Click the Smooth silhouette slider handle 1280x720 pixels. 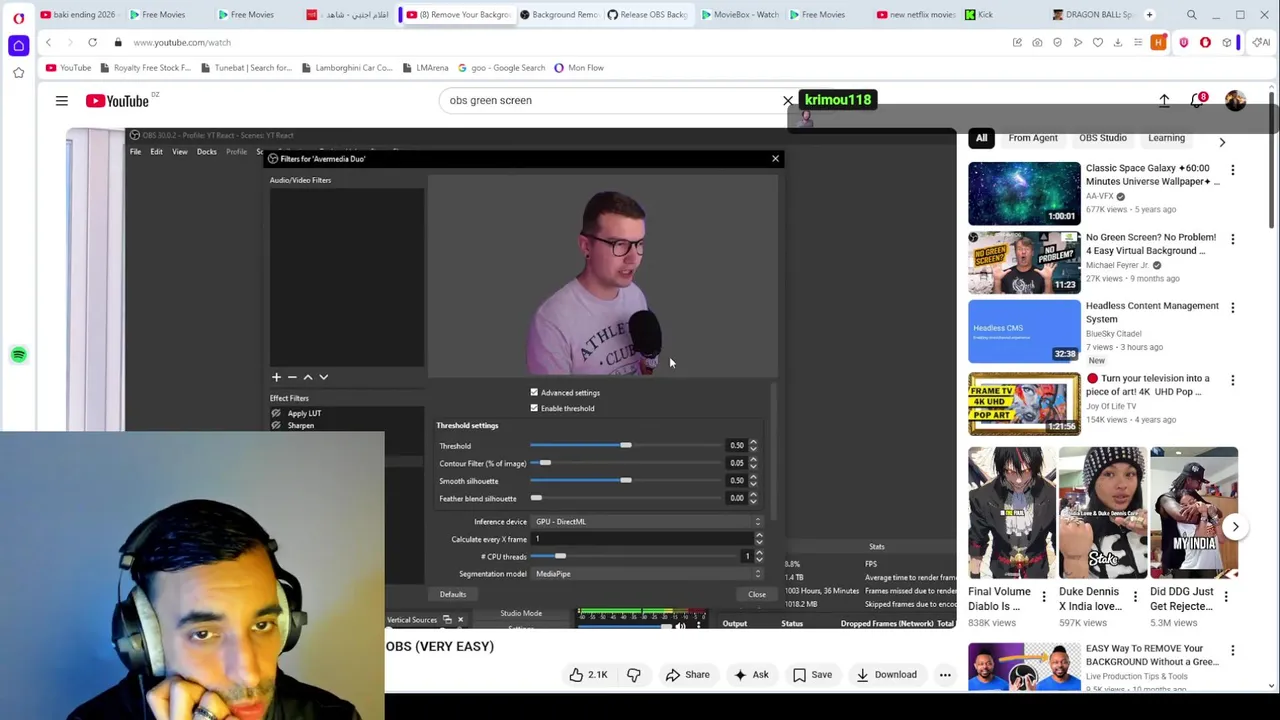(625, 481)
